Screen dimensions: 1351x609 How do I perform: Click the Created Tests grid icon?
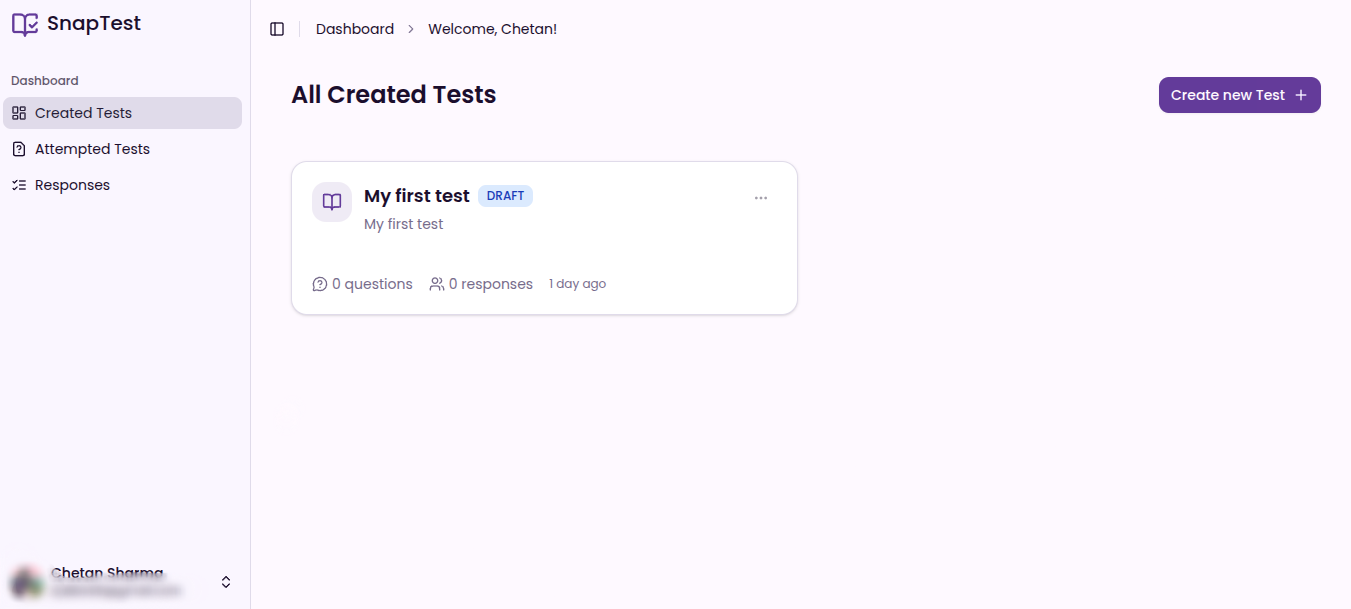pyautogui.click(x=18, y=113)
